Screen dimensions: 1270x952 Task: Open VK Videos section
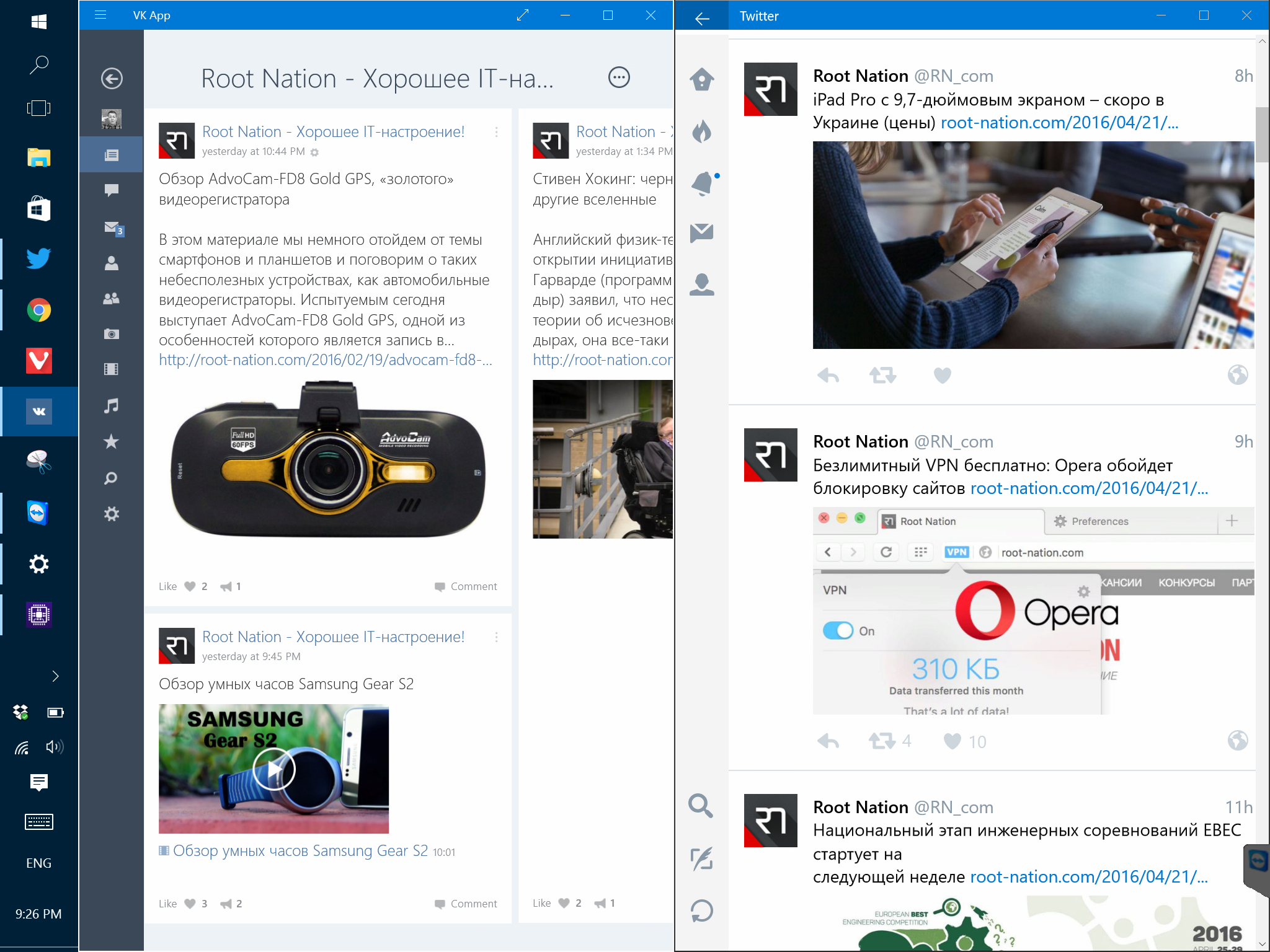point(112,370)
